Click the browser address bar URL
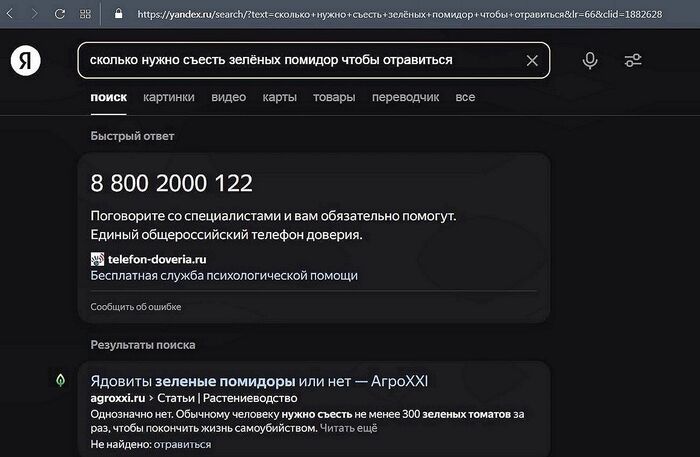 (x=400, y=14)
